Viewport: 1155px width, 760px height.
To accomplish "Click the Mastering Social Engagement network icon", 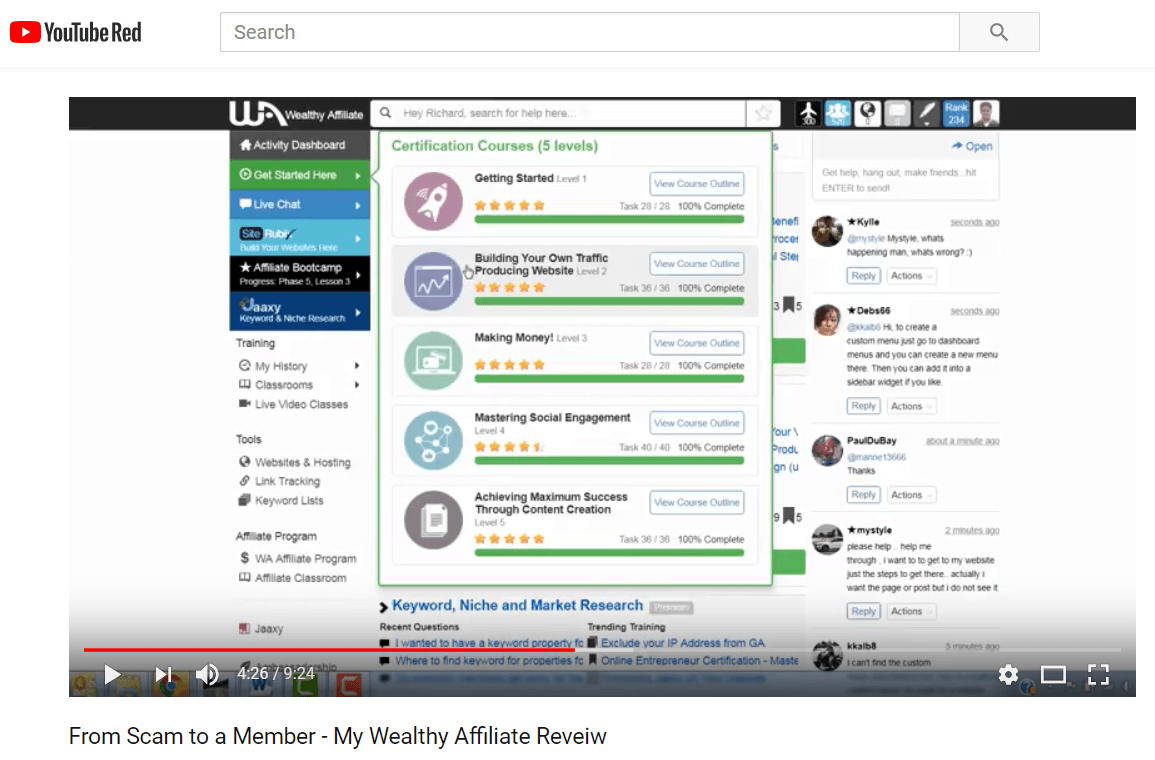I will pyautogui.click(x=433, y=440).
